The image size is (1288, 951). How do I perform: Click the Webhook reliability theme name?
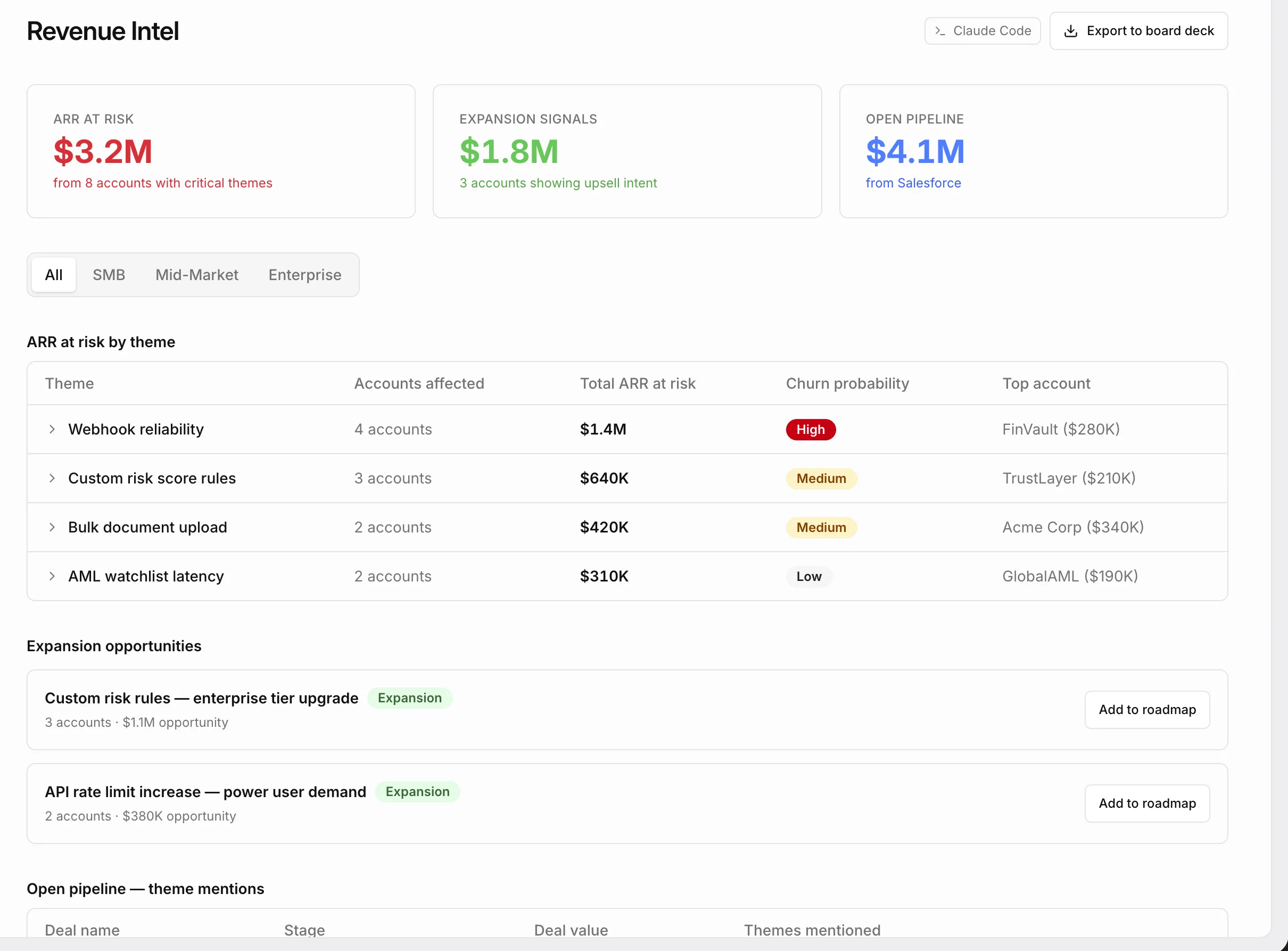coord(136,430)
